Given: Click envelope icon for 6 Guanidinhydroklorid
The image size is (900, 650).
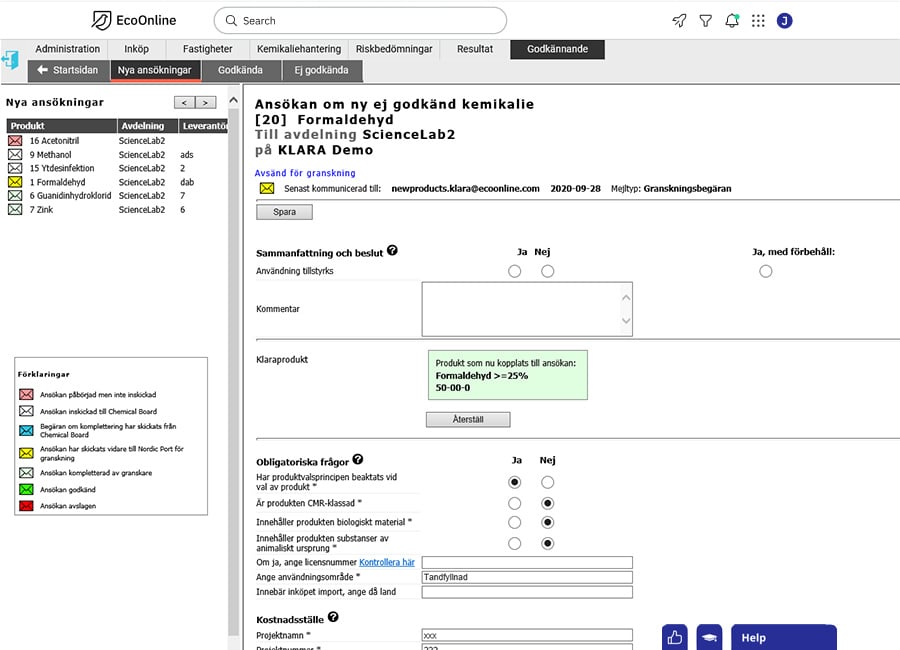Looking at the screenshot, I should (15, 196).
